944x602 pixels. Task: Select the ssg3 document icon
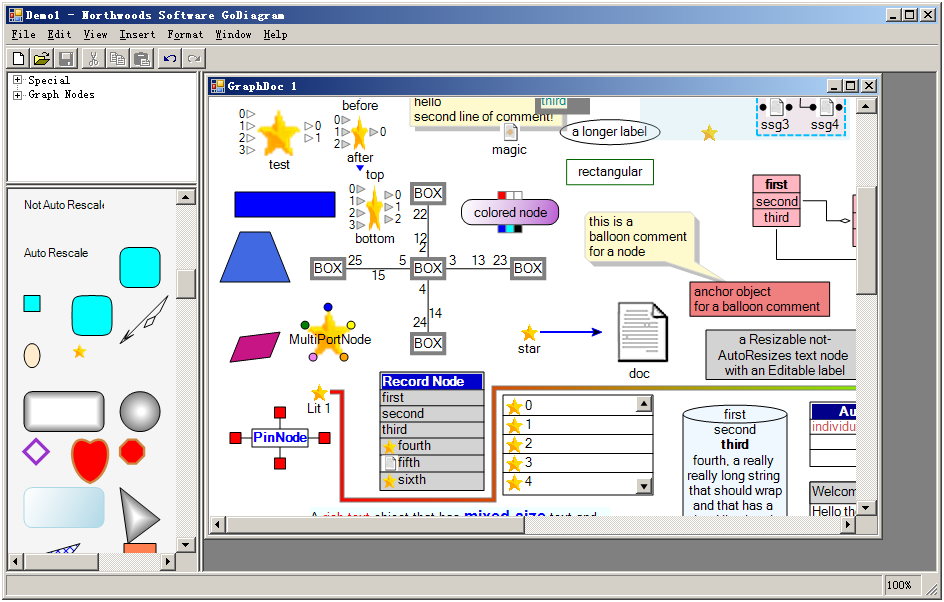(x=777, y=108)
